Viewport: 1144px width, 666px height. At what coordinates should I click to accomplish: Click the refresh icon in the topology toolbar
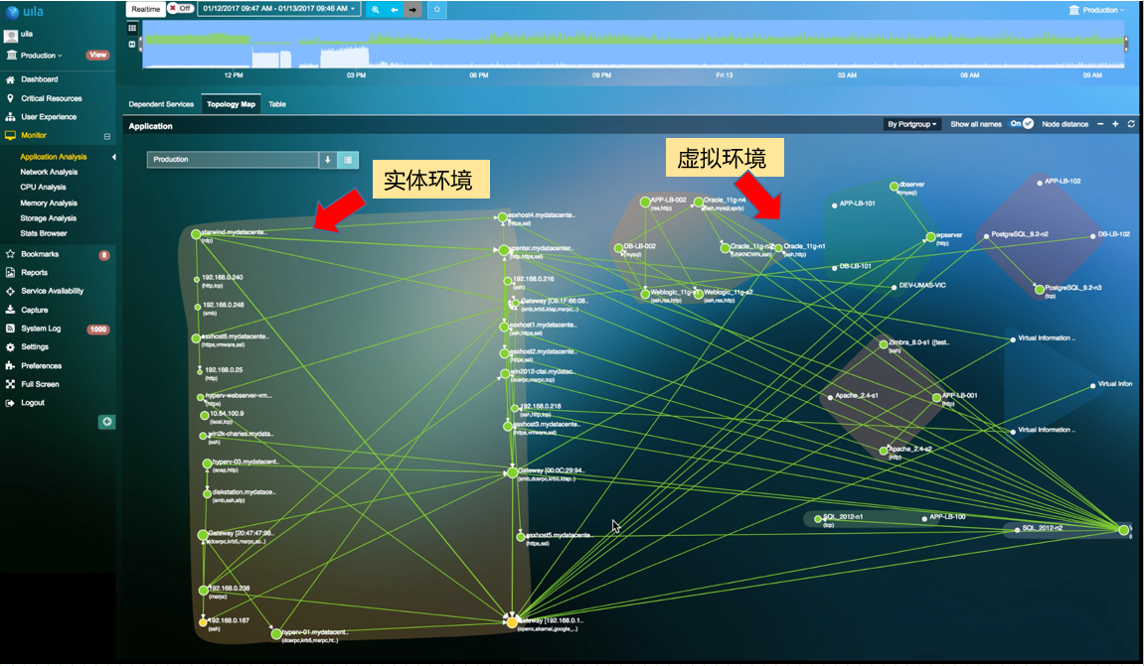click(x=1131, y=125)
